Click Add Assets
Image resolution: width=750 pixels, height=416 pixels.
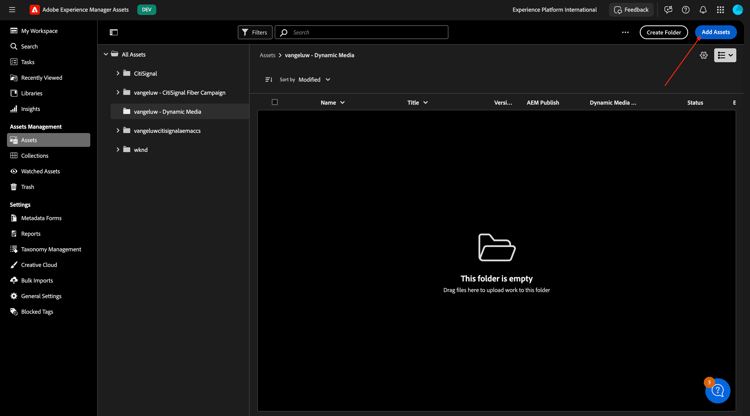point(716,32)
